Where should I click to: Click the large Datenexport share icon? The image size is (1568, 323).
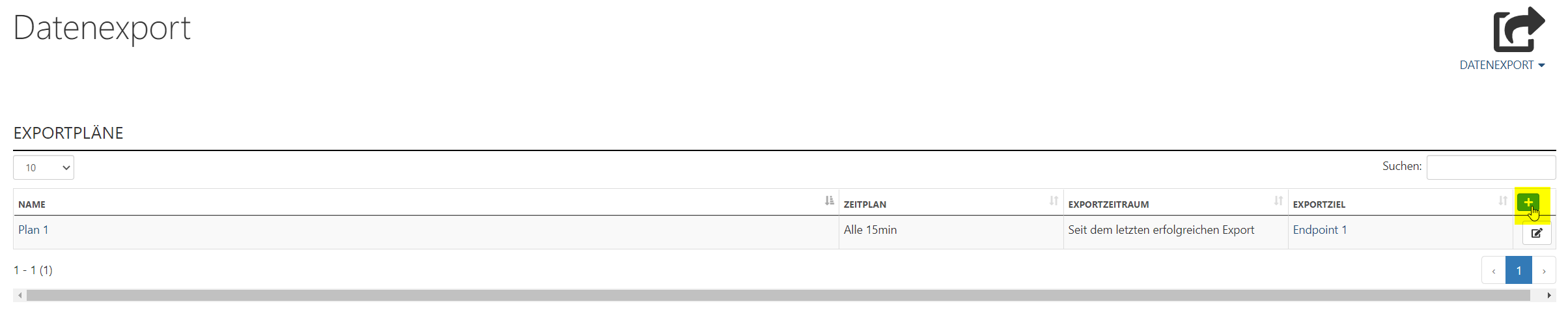[1519, 29]
